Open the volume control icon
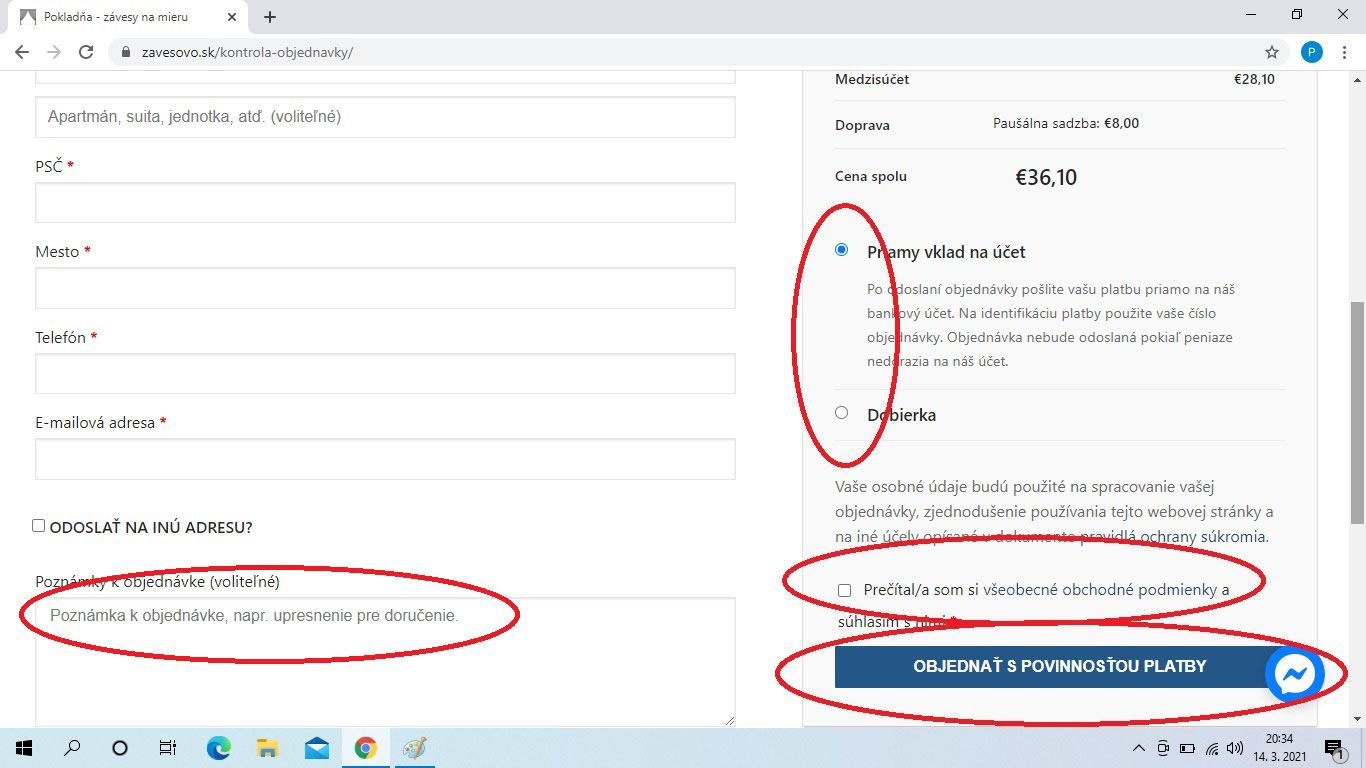The height and width of the screenshot is (768, 1366). [x=1235, y=748]
